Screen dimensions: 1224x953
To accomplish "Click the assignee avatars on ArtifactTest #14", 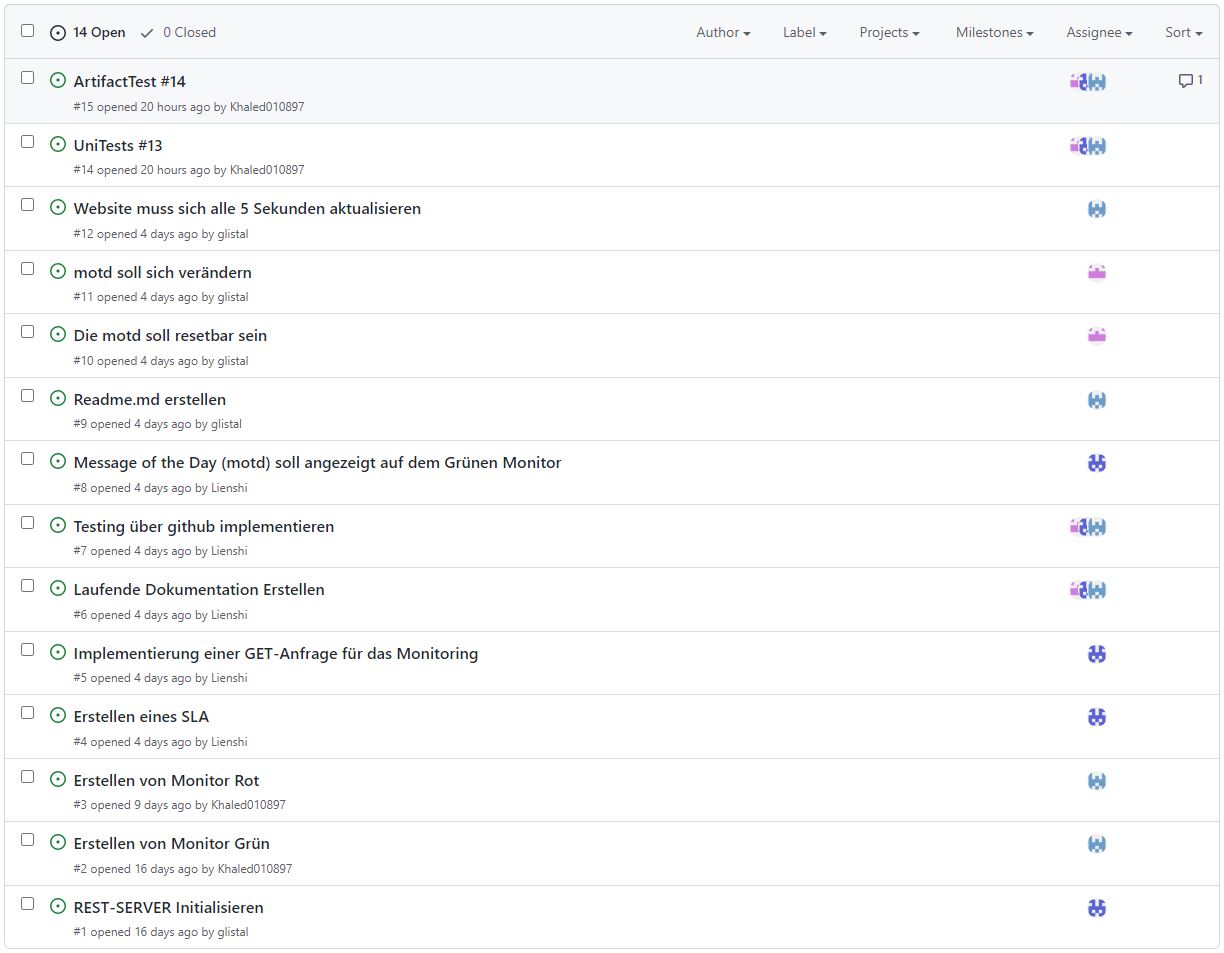I will (x=1088, y=82).
